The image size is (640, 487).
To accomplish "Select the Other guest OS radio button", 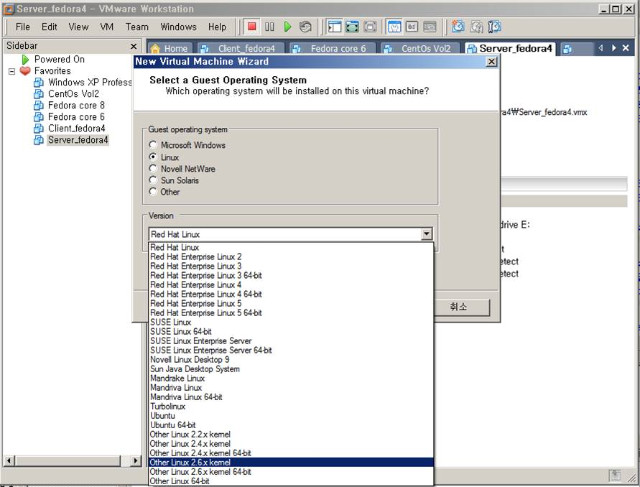I will point(153,191).
